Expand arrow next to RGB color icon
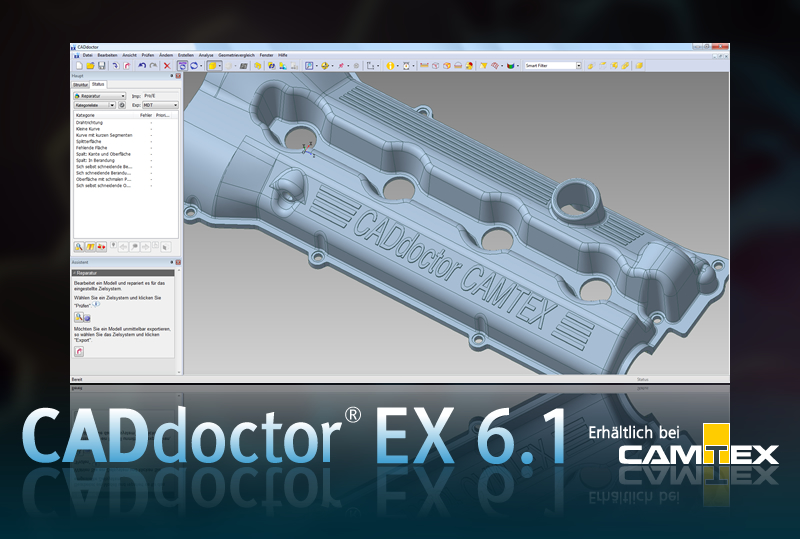This screenshot has height=539, width=800. [x=518, y=66]
